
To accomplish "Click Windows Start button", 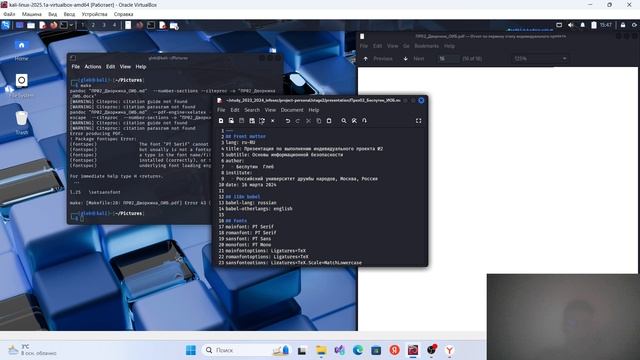I will point(191,350).
